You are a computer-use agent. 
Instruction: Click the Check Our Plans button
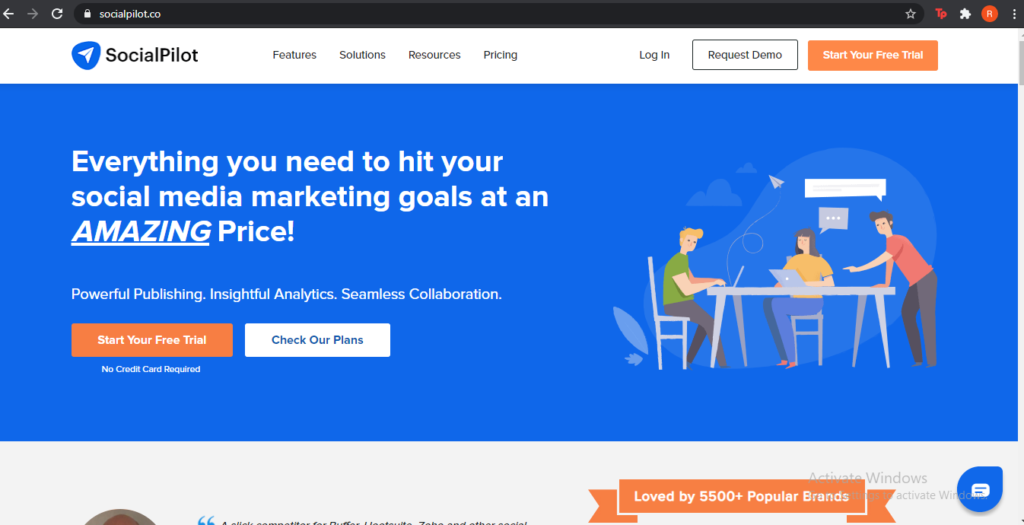click(x=317, y=340)
